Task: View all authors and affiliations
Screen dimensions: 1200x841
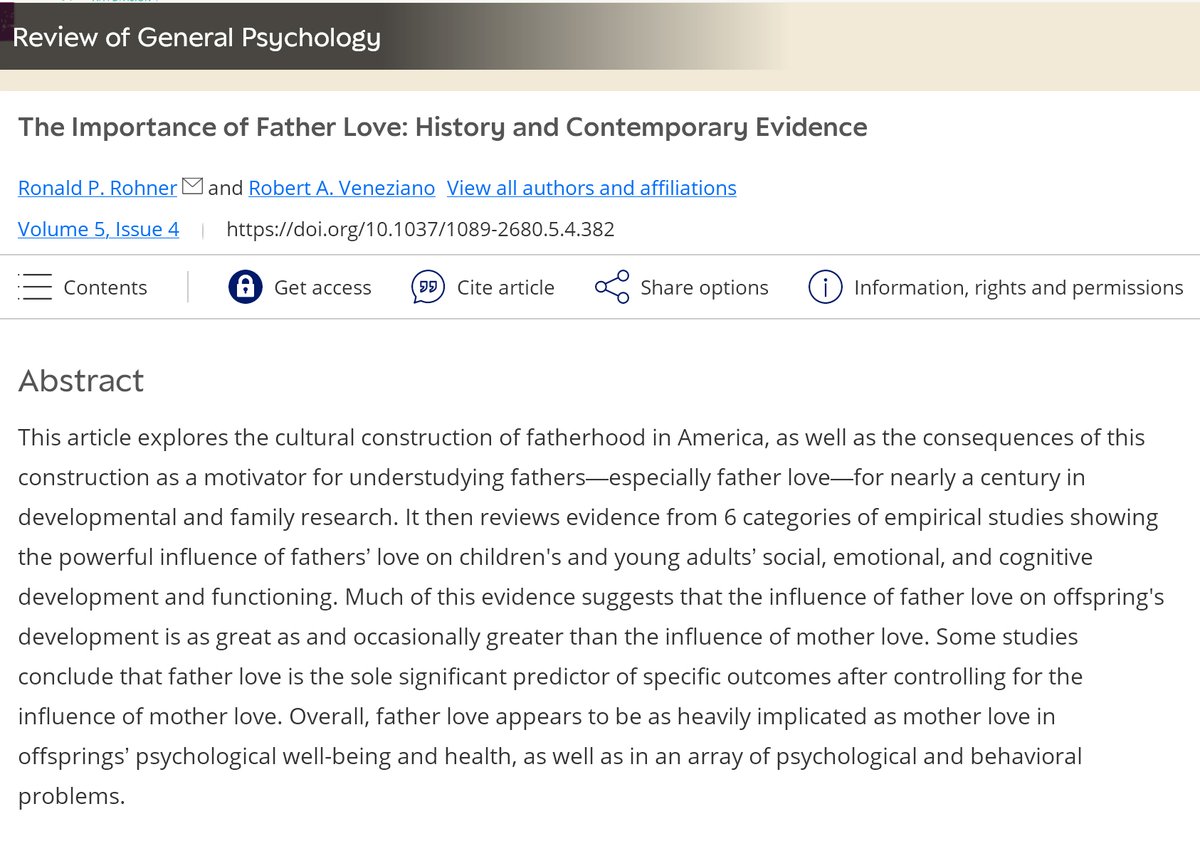Action: pos(592,188)
